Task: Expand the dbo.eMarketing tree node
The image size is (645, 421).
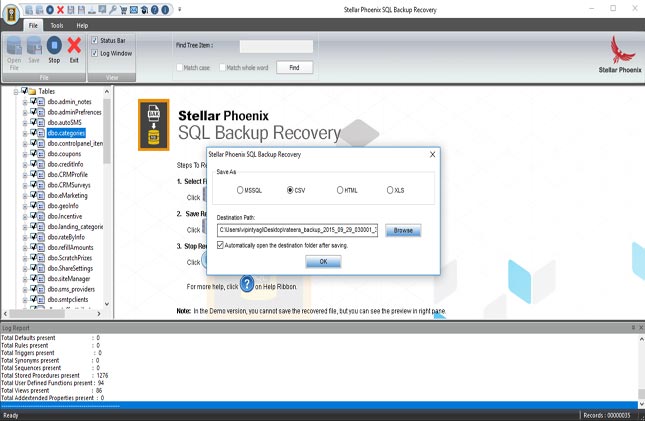Action: (25, 196)
